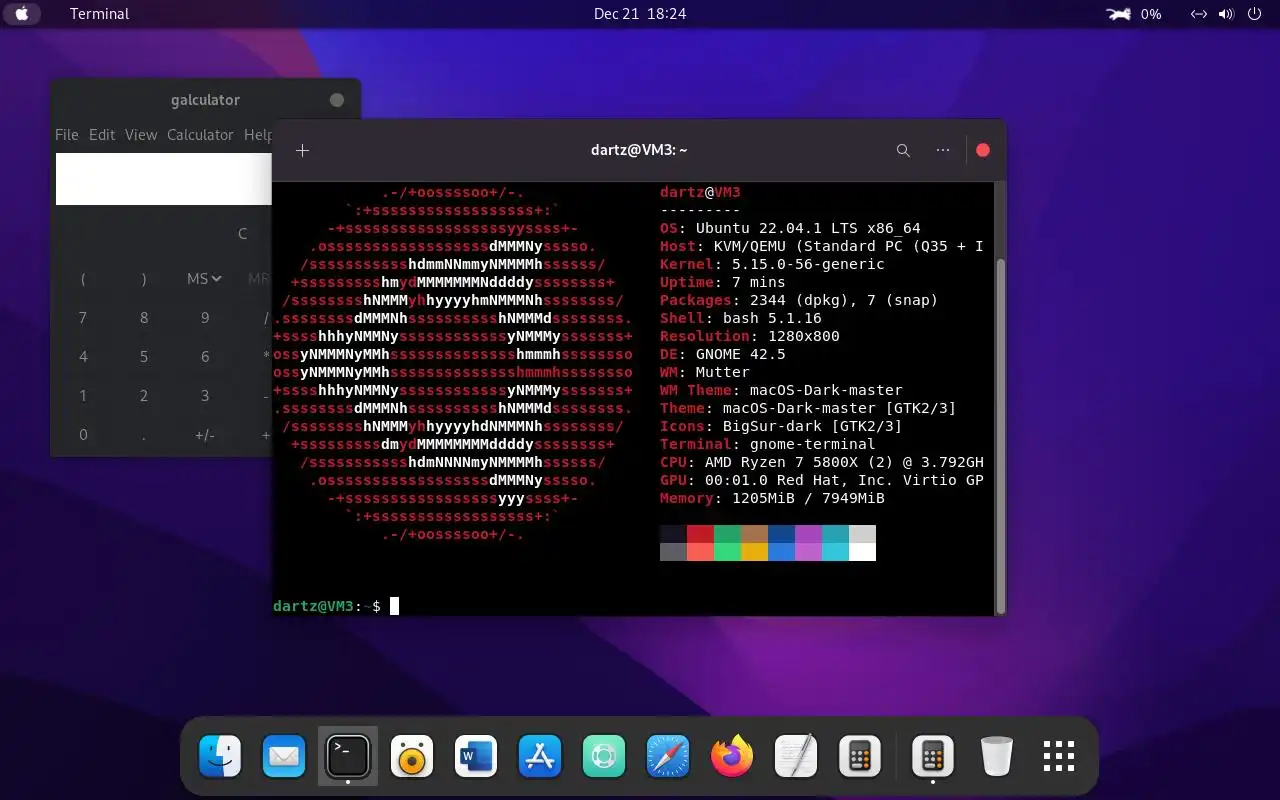
Task: Click the open parenthesis key in galculator
Action: click(83, 279)
